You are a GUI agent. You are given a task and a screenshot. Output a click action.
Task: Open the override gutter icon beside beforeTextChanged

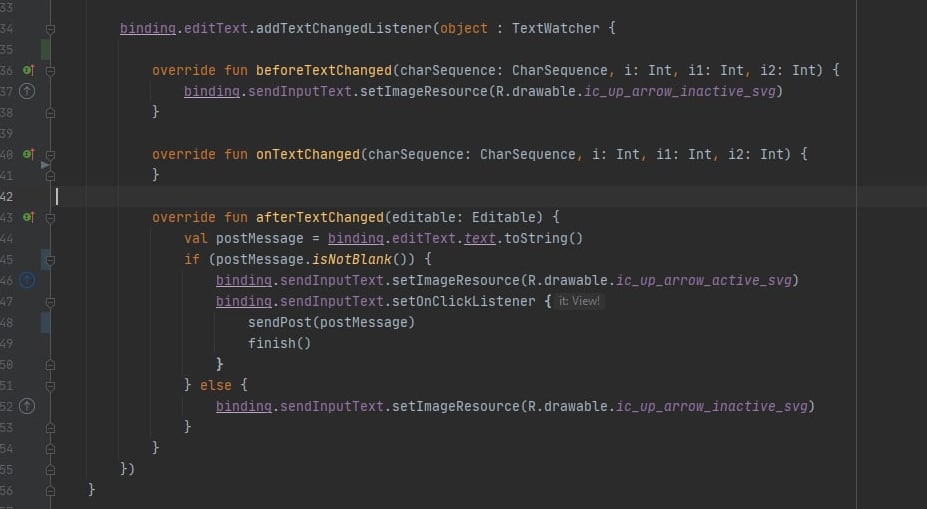click(x=28, y=70)
